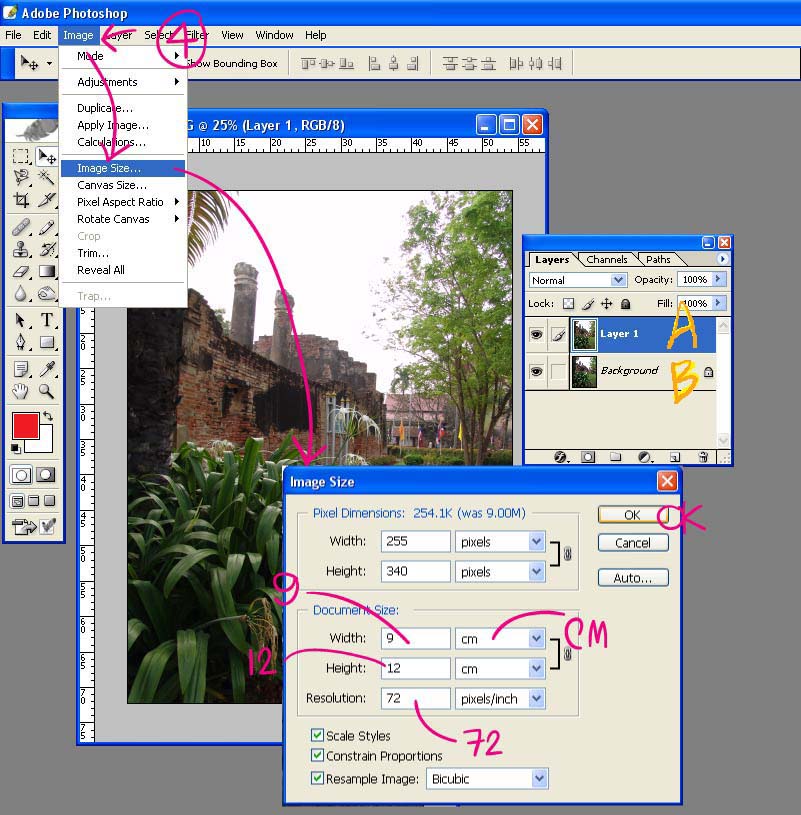Switch to the Channels tab

tap(606, 260)
